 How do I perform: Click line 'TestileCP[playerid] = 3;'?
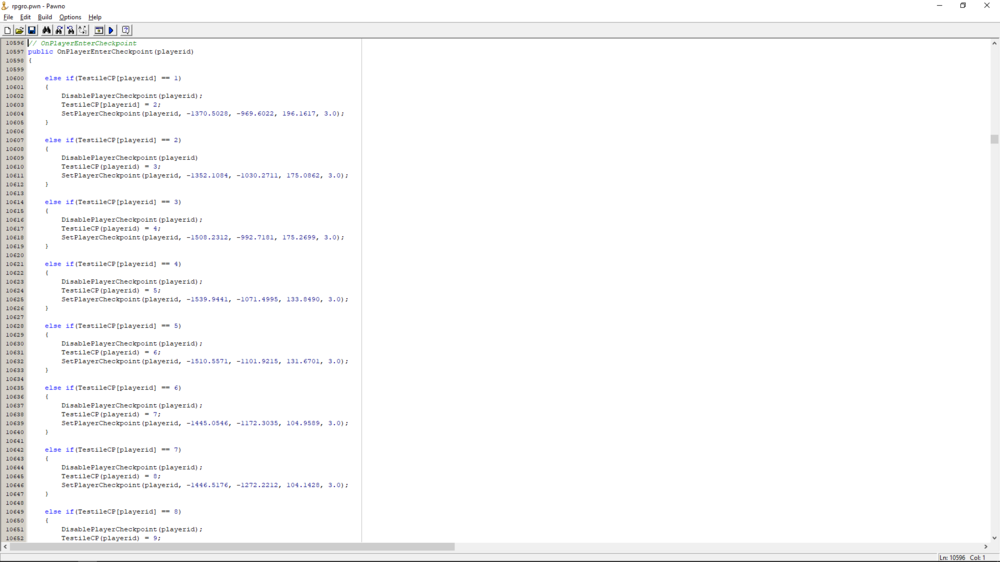pyautogui.click(x=111, y=166)
